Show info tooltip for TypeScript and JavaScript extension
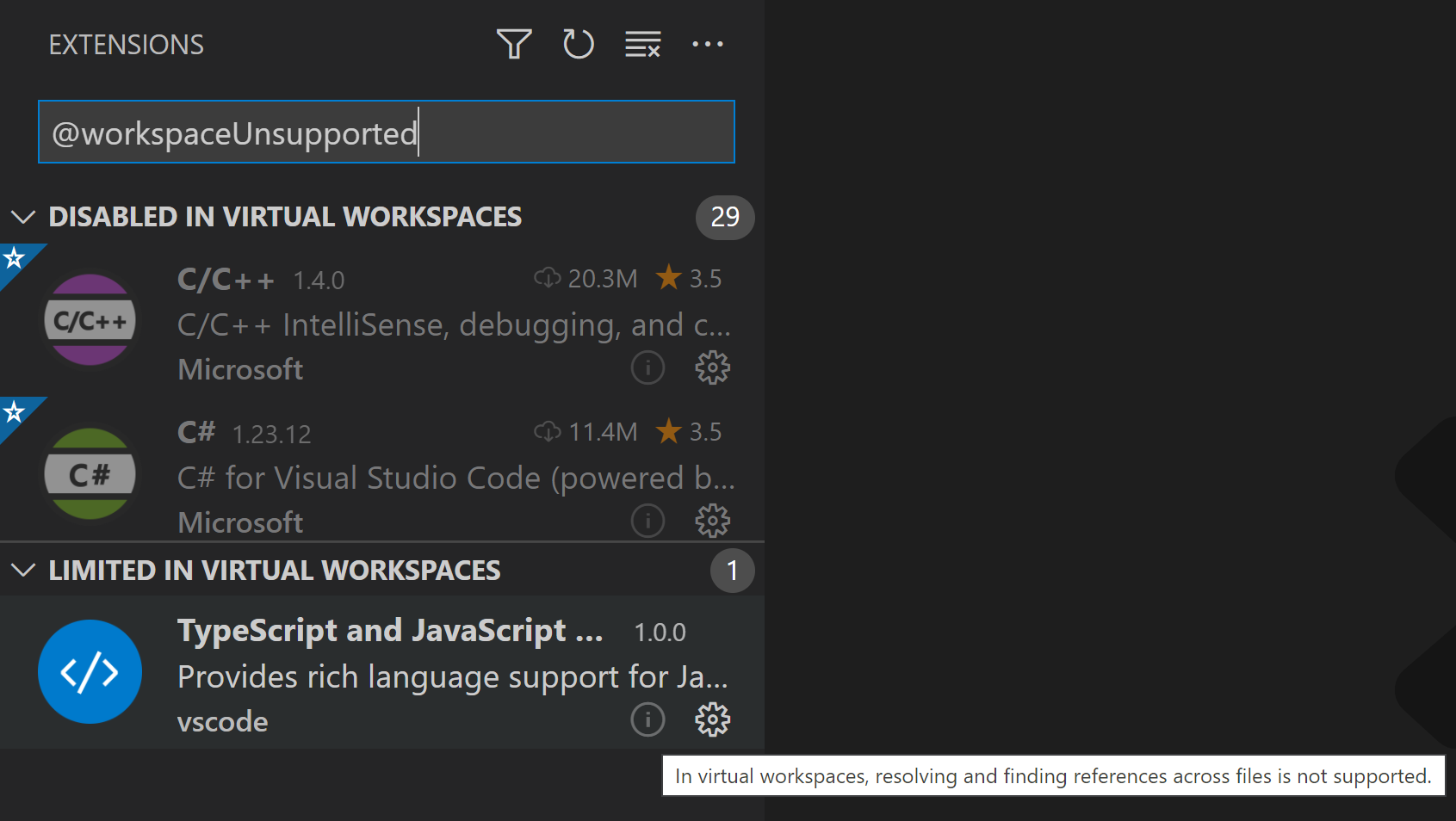Screen dimensions: 1456x821 (647, 719)
